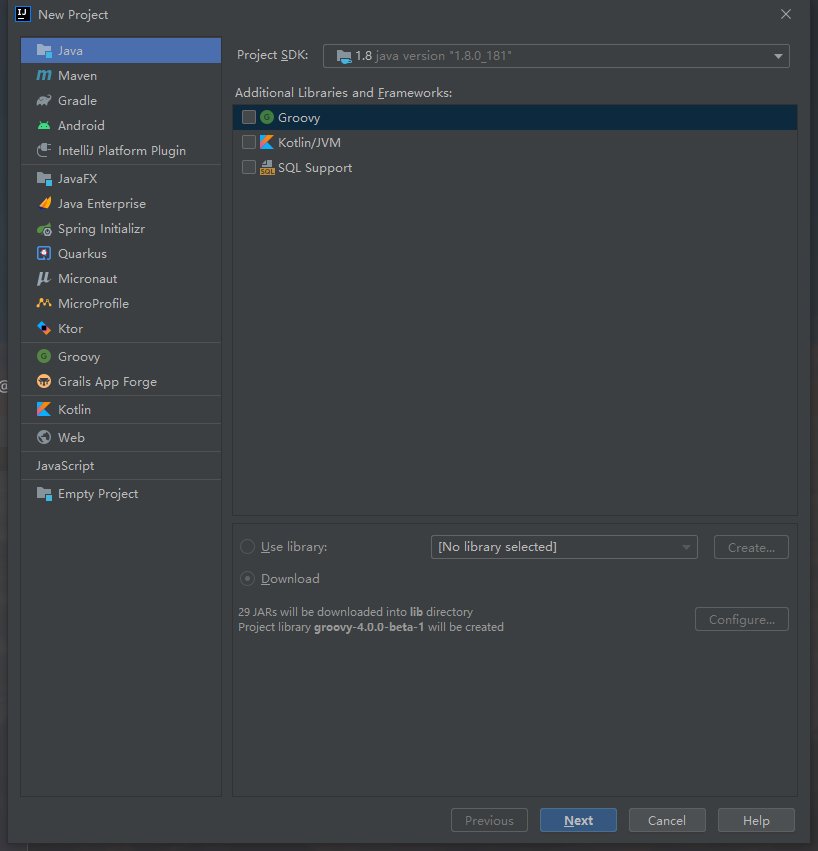Pick the Android robot icon
The height and width of the screenshot is (851, 818).
click(x=44, y=125)
